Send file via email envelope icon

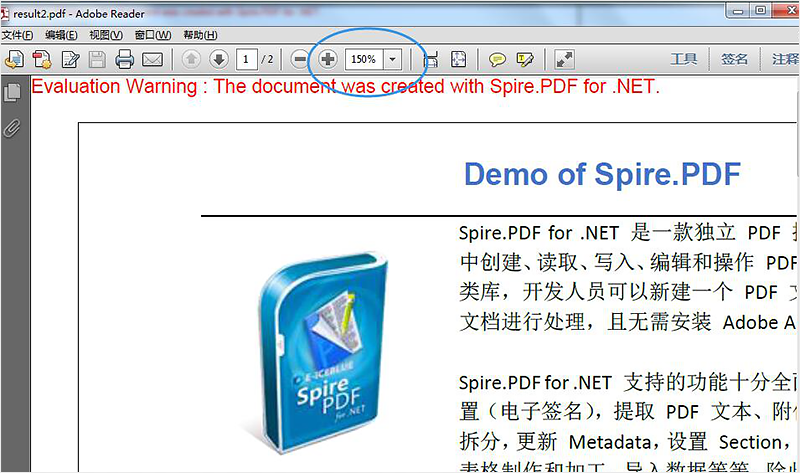153,60
